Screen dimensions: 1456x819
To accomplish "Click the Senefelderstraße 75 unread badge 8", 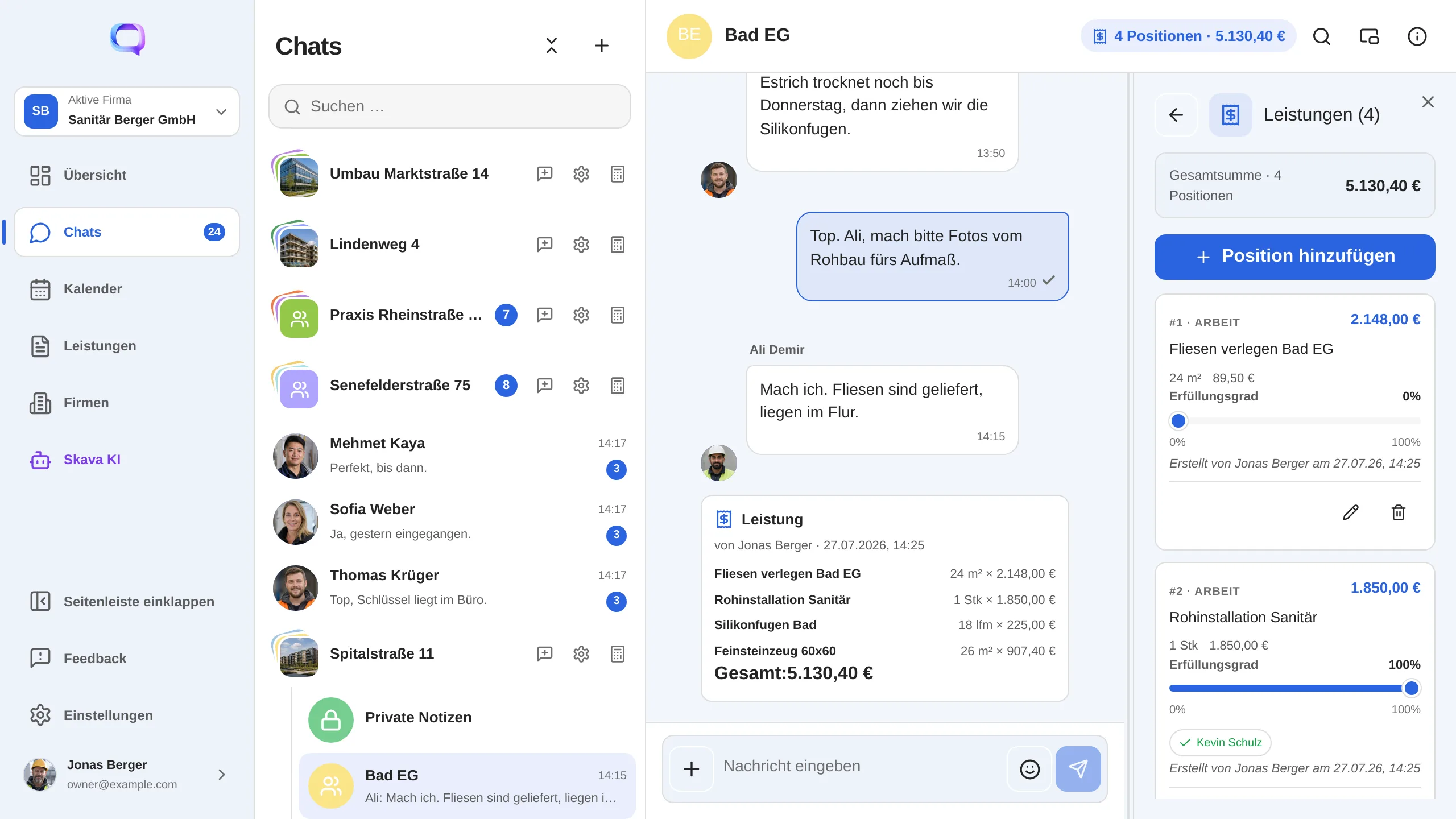I will click(506, 385).
